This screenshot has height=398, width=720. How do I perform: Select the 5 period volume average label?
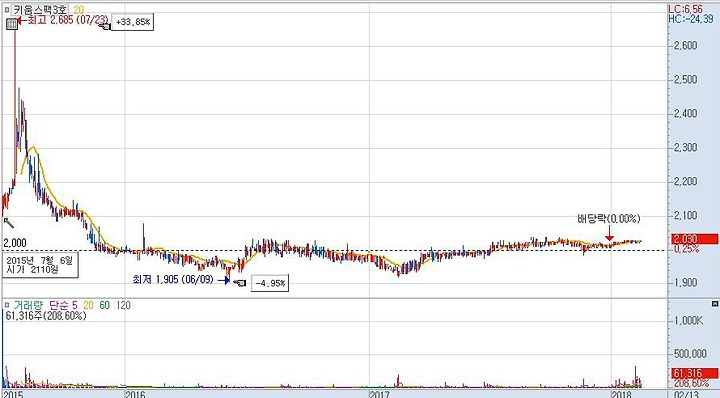pos(75,305)
